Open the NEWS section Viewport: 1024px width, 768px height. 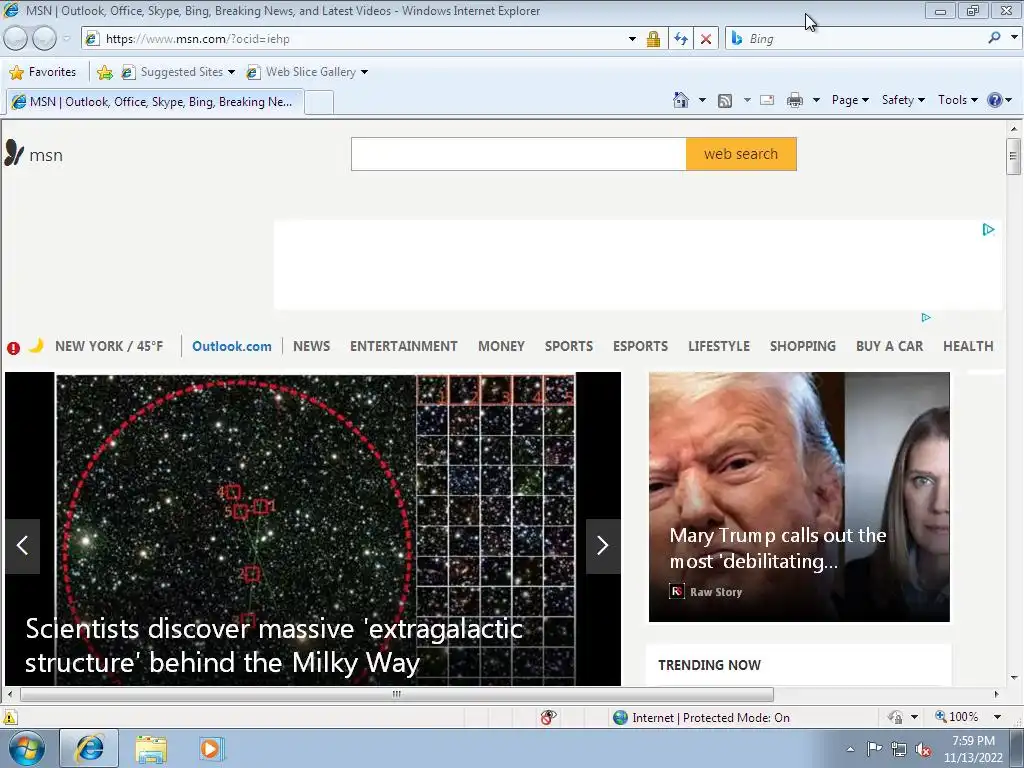click(x=312, y=346)
